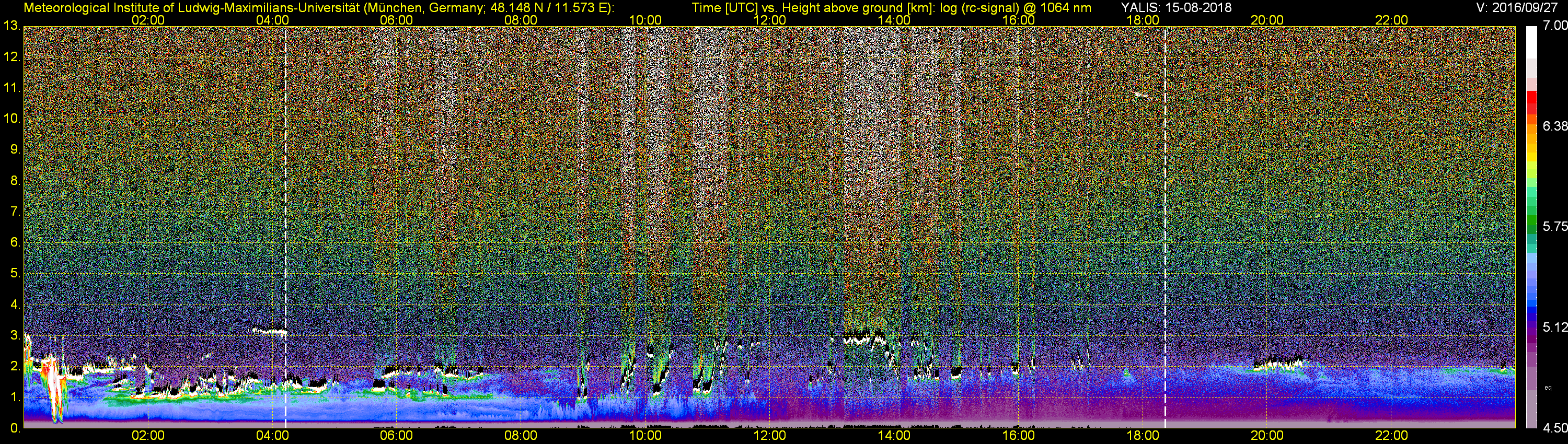Click the 02:00 label on the lower time axis

pos(148,436)
